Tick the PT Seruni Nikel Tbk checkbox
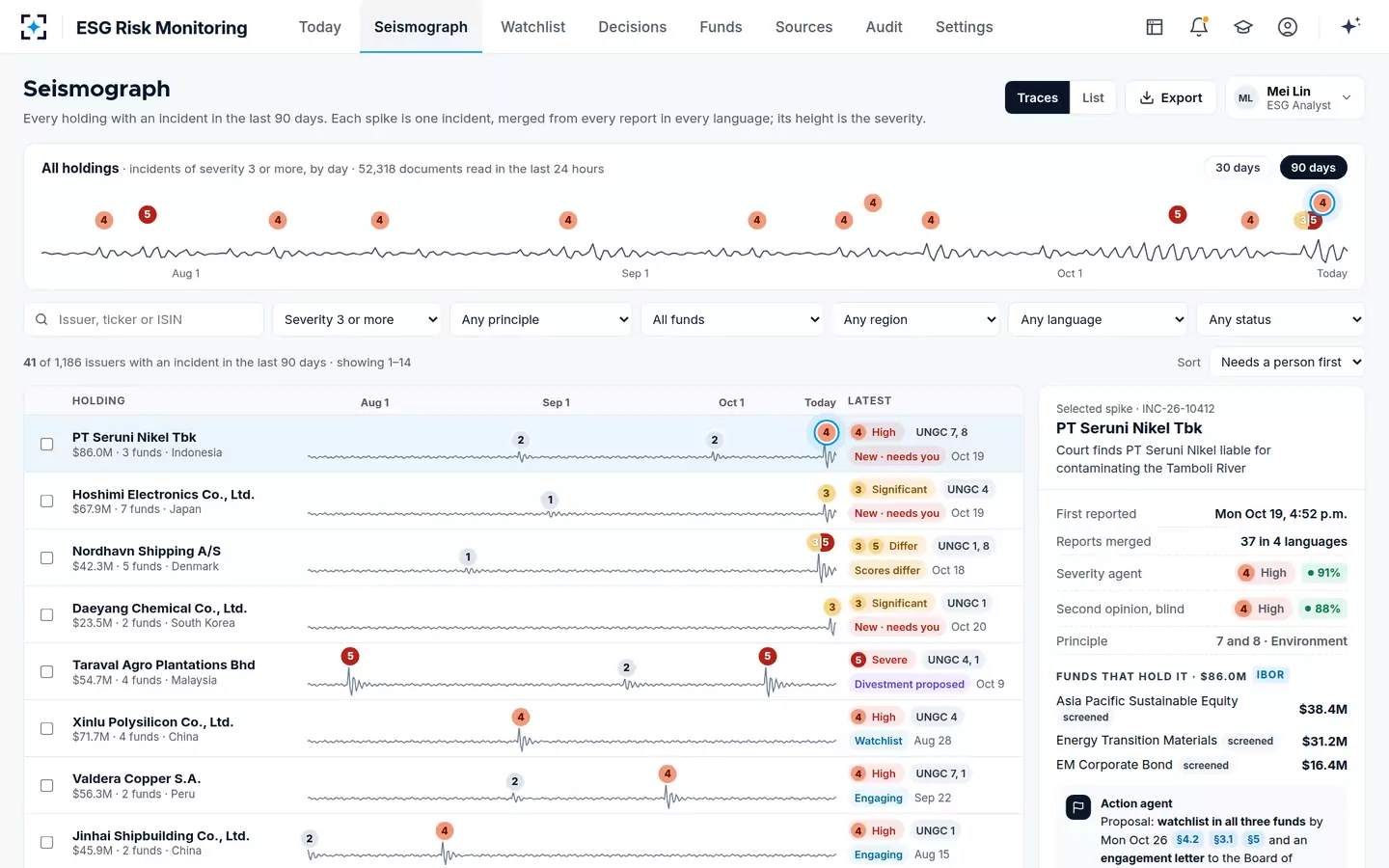 pos(46,444)
